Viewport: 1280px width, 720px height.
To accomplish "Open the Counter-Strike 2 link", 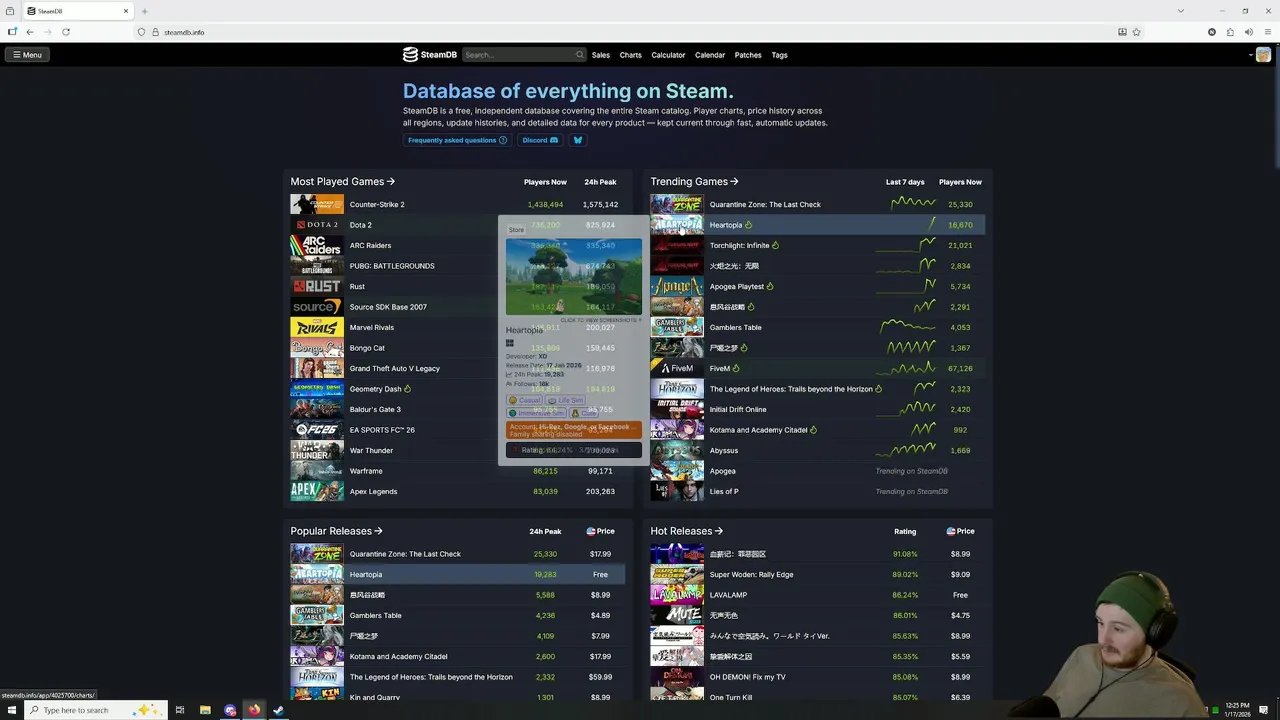I will coord(377,204).
